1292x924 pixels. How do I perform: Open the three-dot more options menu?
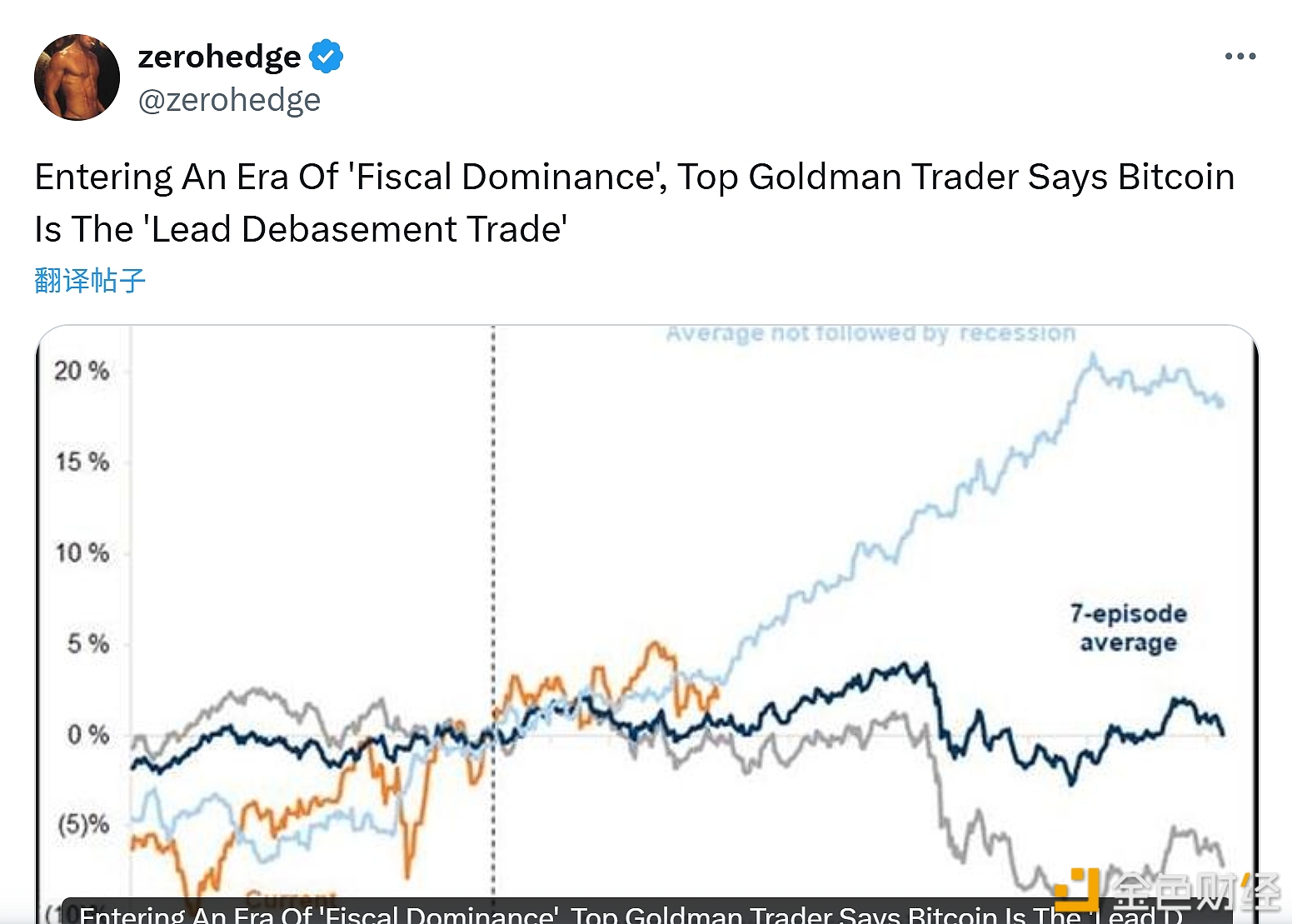point(1240,56)
